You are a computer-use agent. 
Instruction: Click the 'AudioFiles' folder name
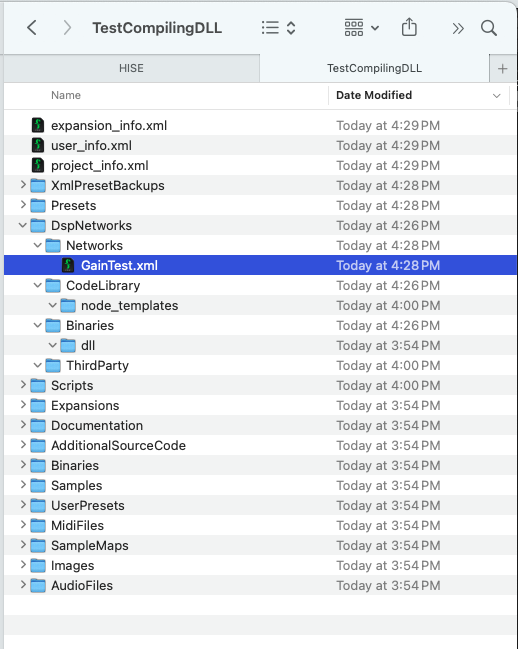pyautogui.click(x=82, y=585)
